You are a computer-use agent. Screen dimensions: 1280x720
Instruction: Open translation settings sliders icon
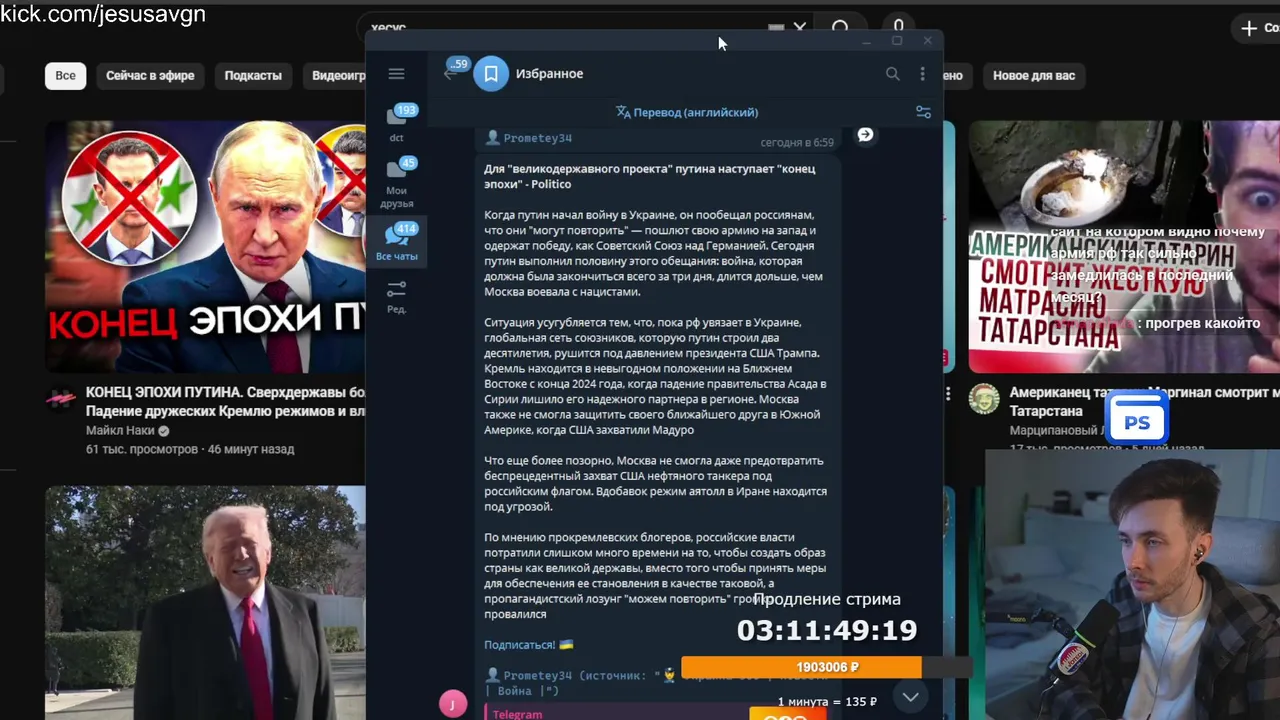click(923, 112)
